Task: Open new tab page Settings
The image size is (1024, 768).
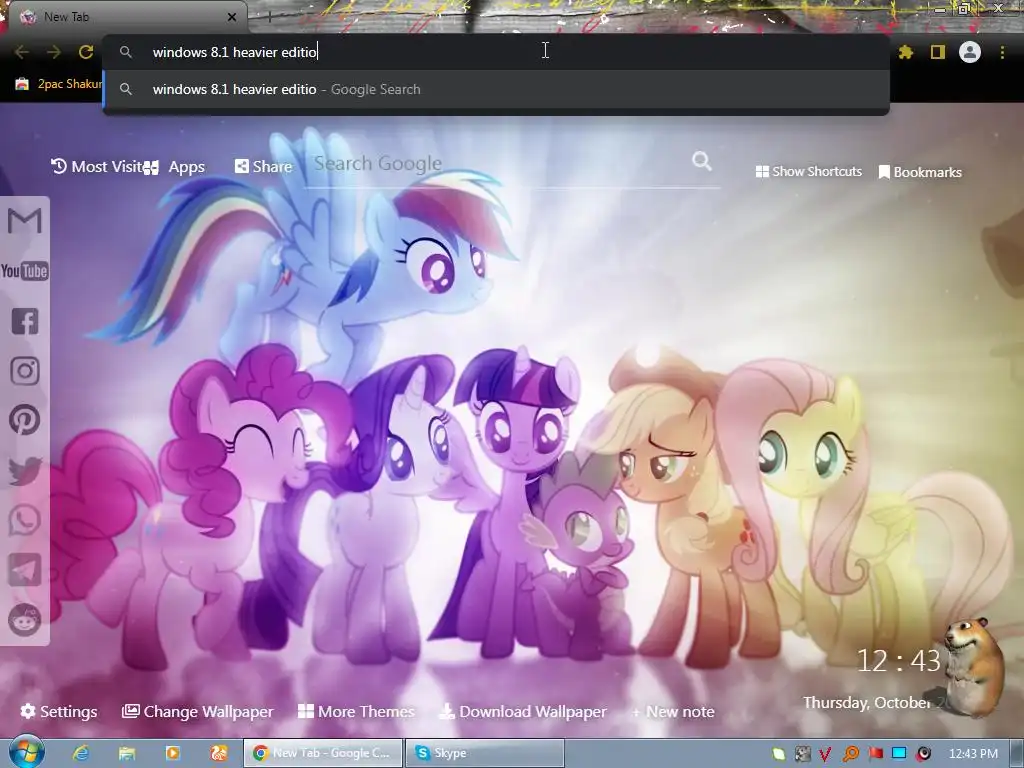Action: [x=59, y=711]
